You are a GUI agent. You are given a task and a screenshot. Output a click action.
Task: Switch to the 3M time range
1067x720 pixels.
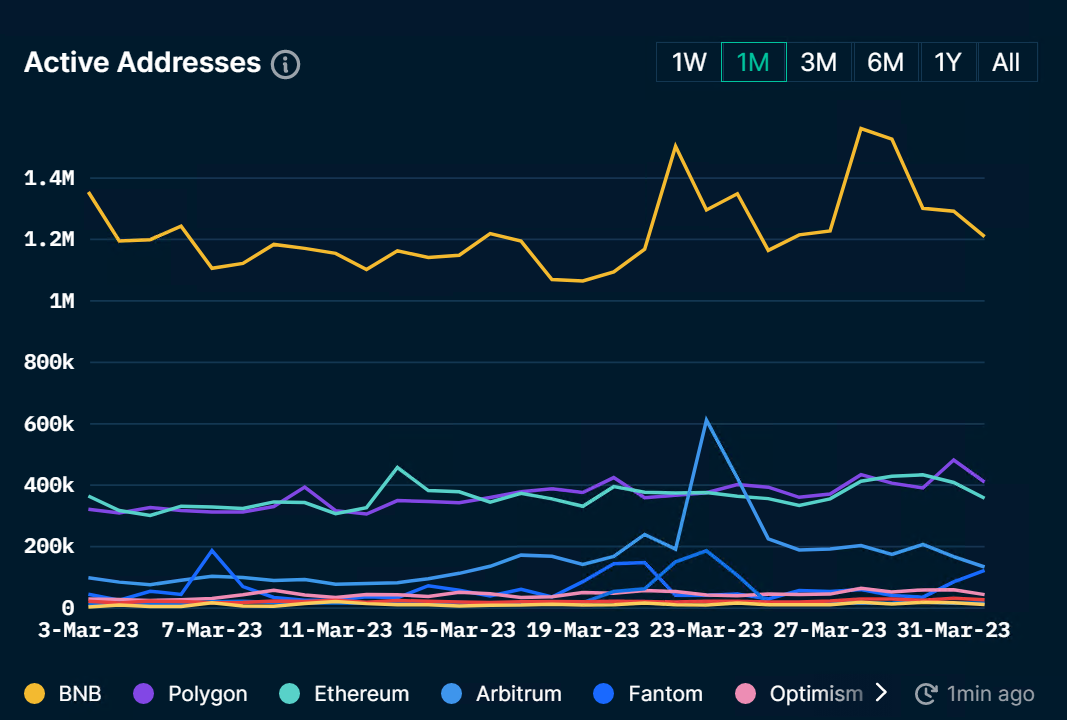[x=819, y=62]
